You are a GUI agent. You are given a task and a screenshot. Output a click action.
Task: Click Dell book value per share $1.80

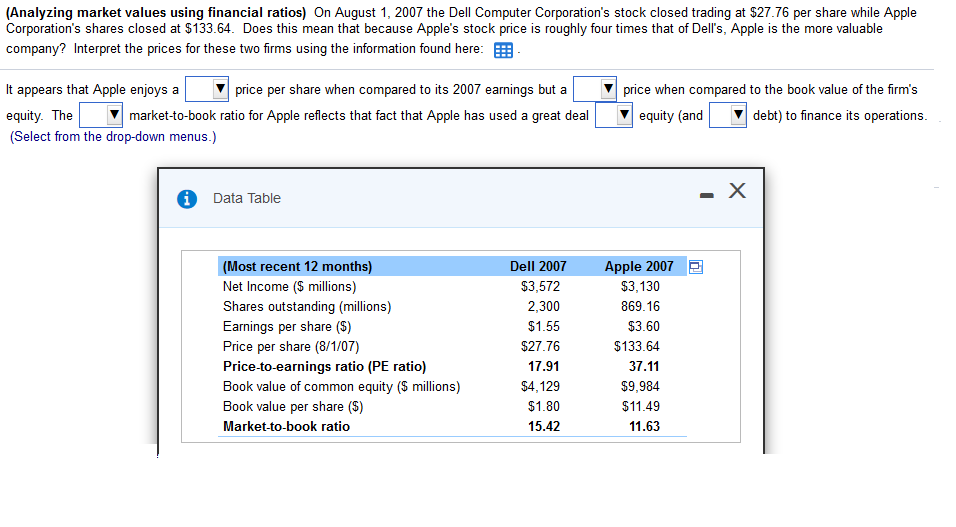click(544, 406)
